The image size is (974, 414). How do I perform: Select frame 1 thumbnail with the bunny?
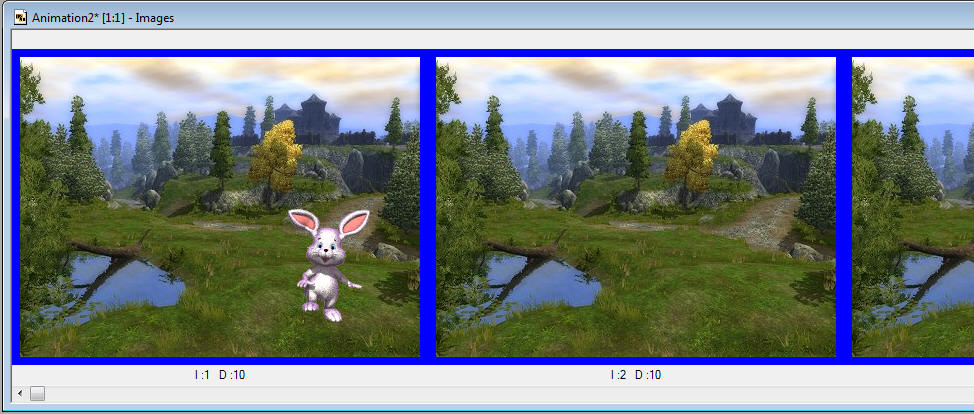pyautogui.click(x=220, y=207)
